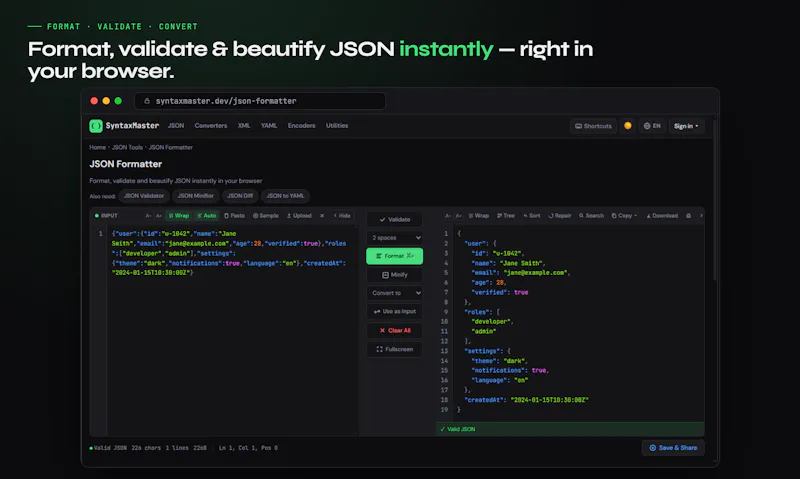
Task: Open the Convert to dropdown
Action: (395, 293)
